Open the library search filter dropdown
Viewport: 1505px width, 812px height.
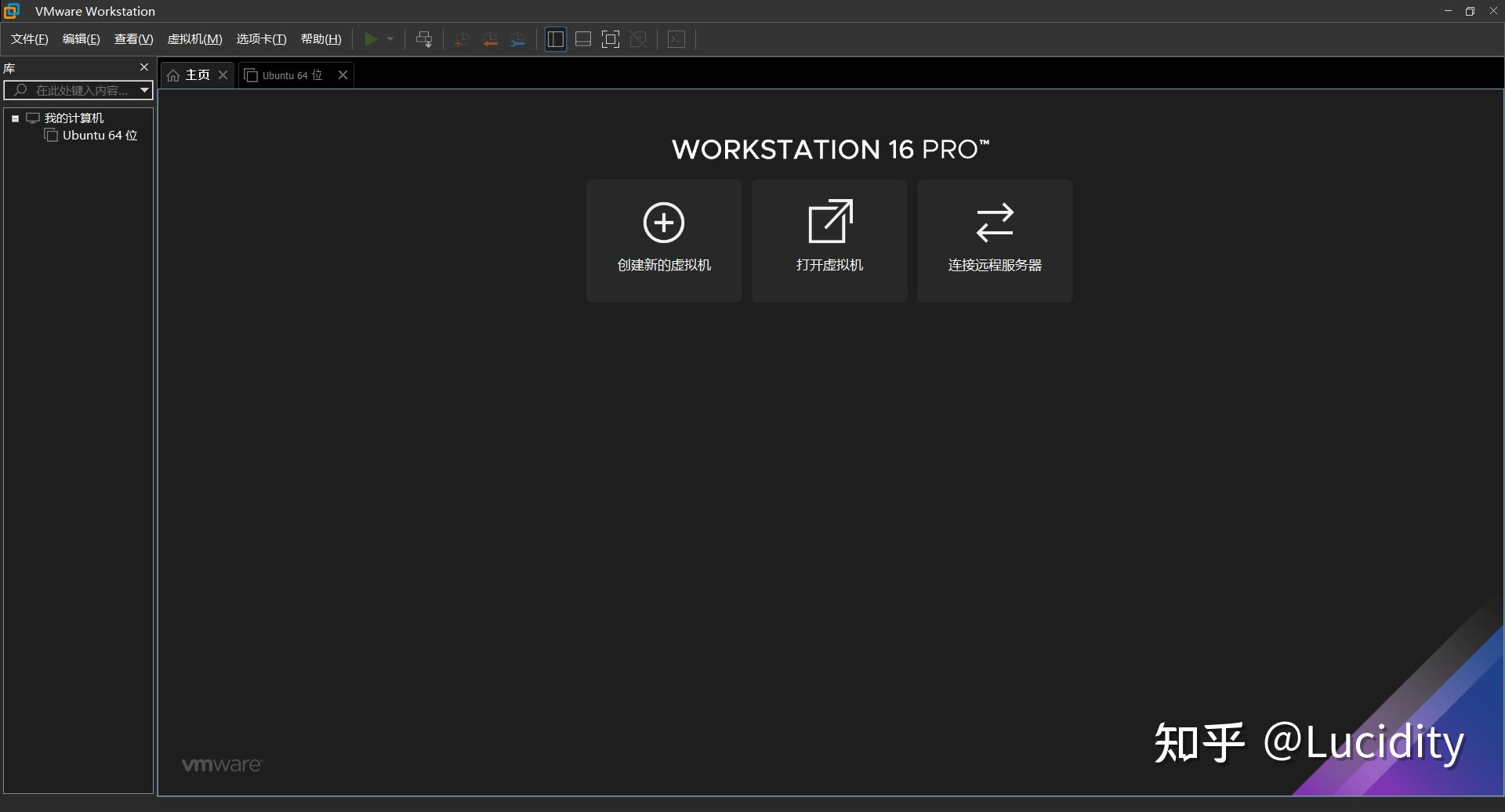click(145, 90)
